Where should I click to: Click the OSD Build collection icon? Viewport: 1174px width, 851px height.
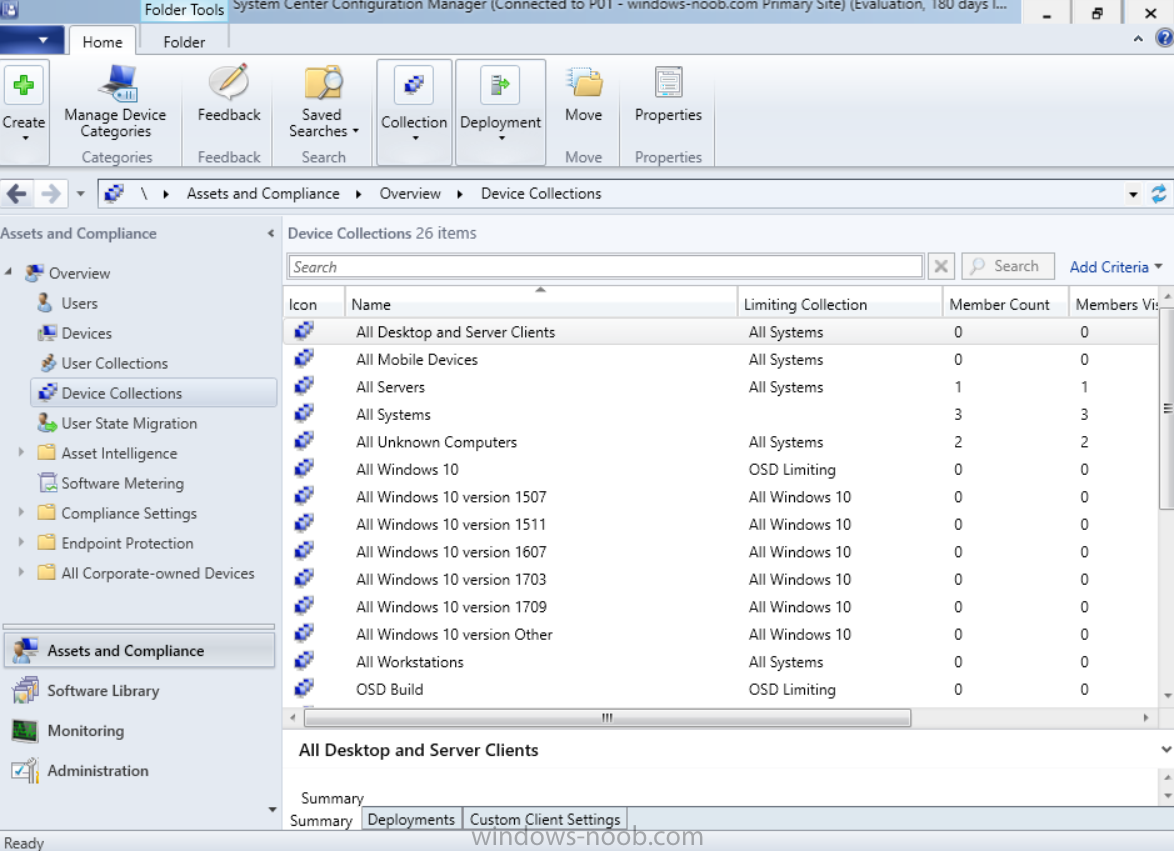(x=303, y=689)
